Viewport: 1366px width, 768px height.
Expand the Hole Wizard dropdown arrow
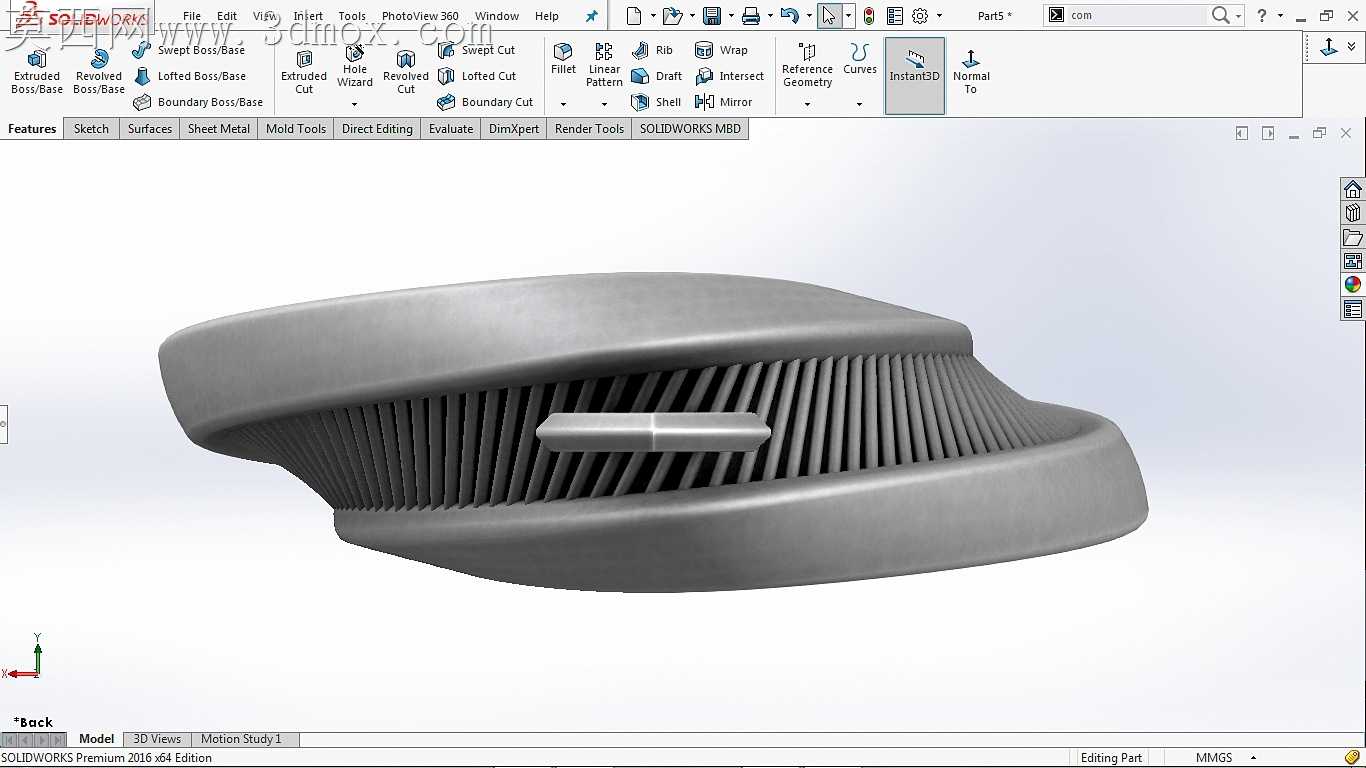coord(354,104)
